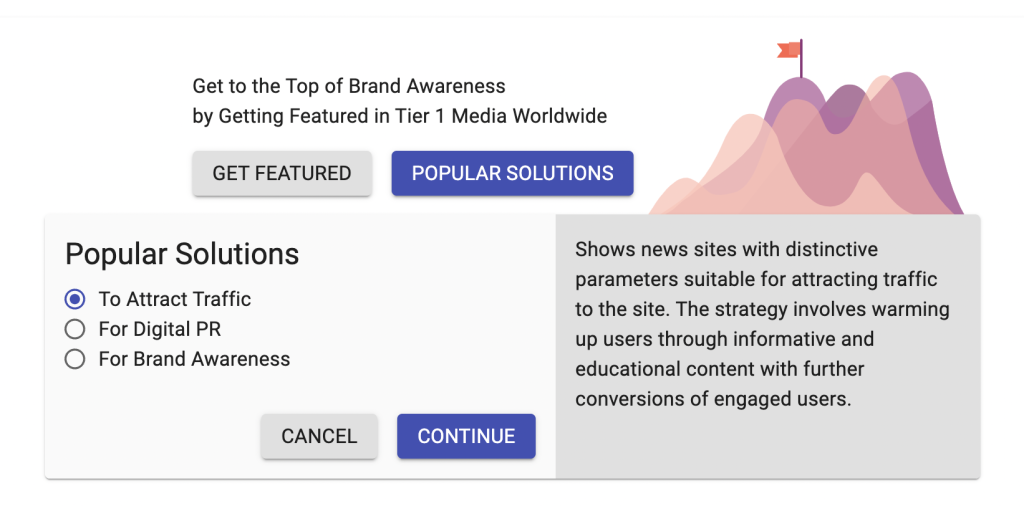Click the 'For Digital PR' label text
The image size is (1024, 506).
pos(159,329)
